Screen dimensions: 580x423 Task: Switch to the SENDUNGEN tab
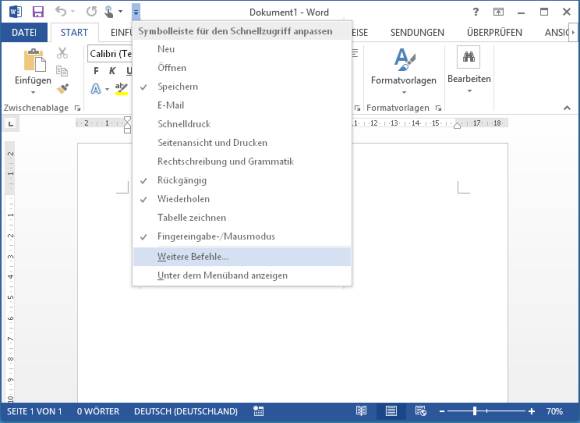pyautogui.click(x=417, y=33)
